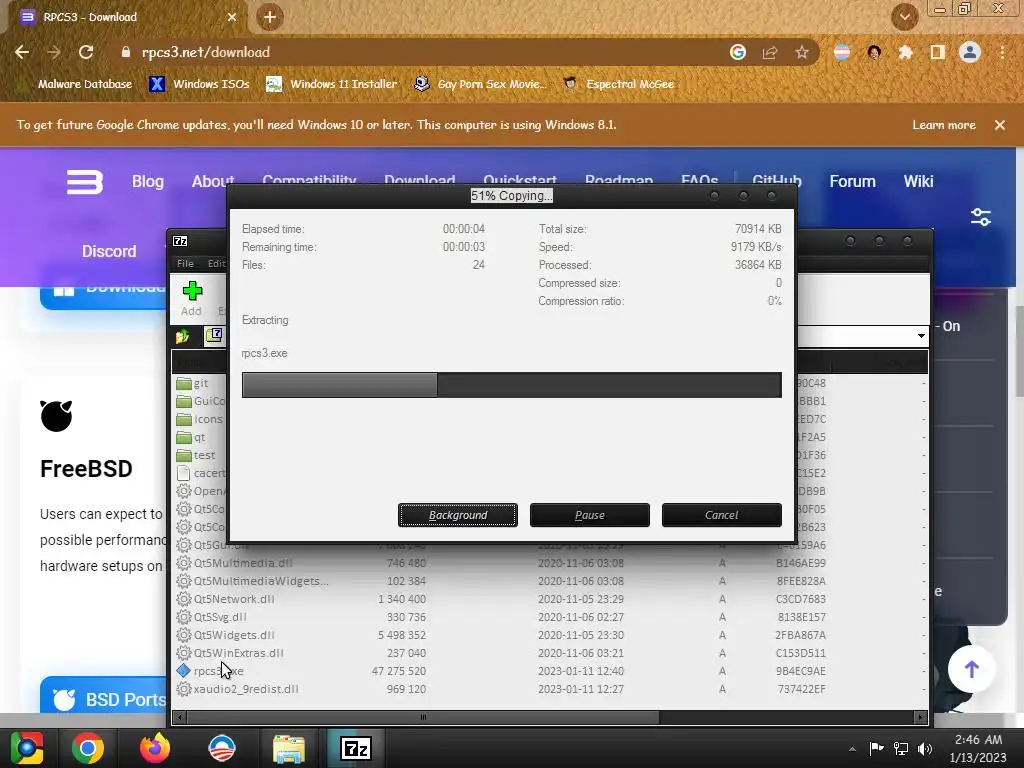Click the BSD Ports download button
Viewport: 1024px width, 768px height.
click(103, 698)
